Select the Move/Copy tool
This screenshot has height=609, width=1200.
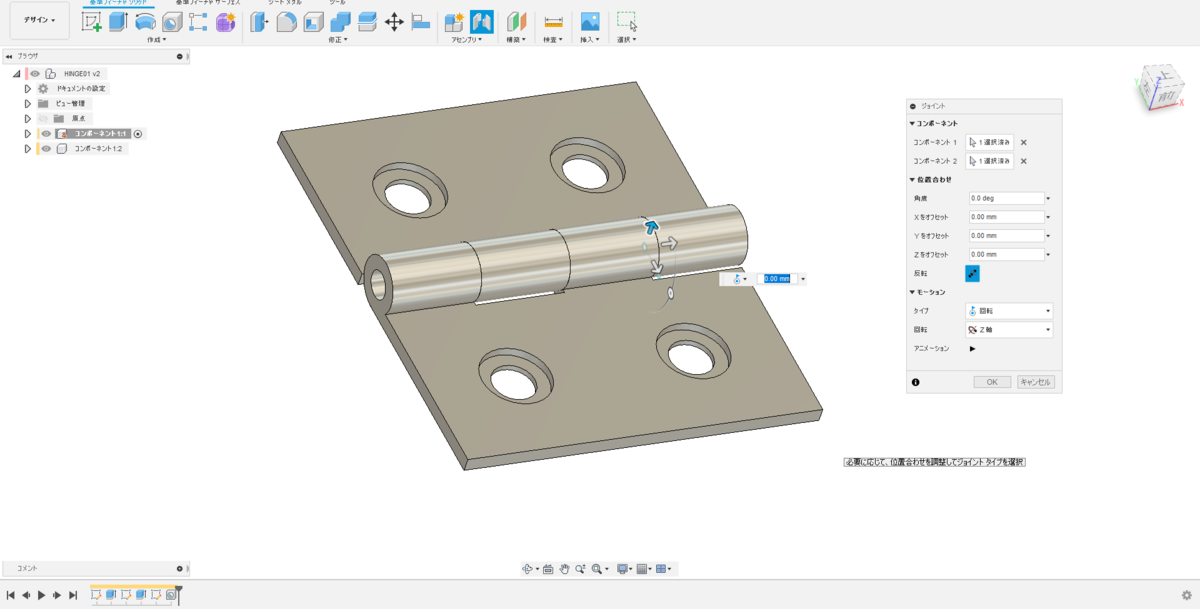click(394, 22)
